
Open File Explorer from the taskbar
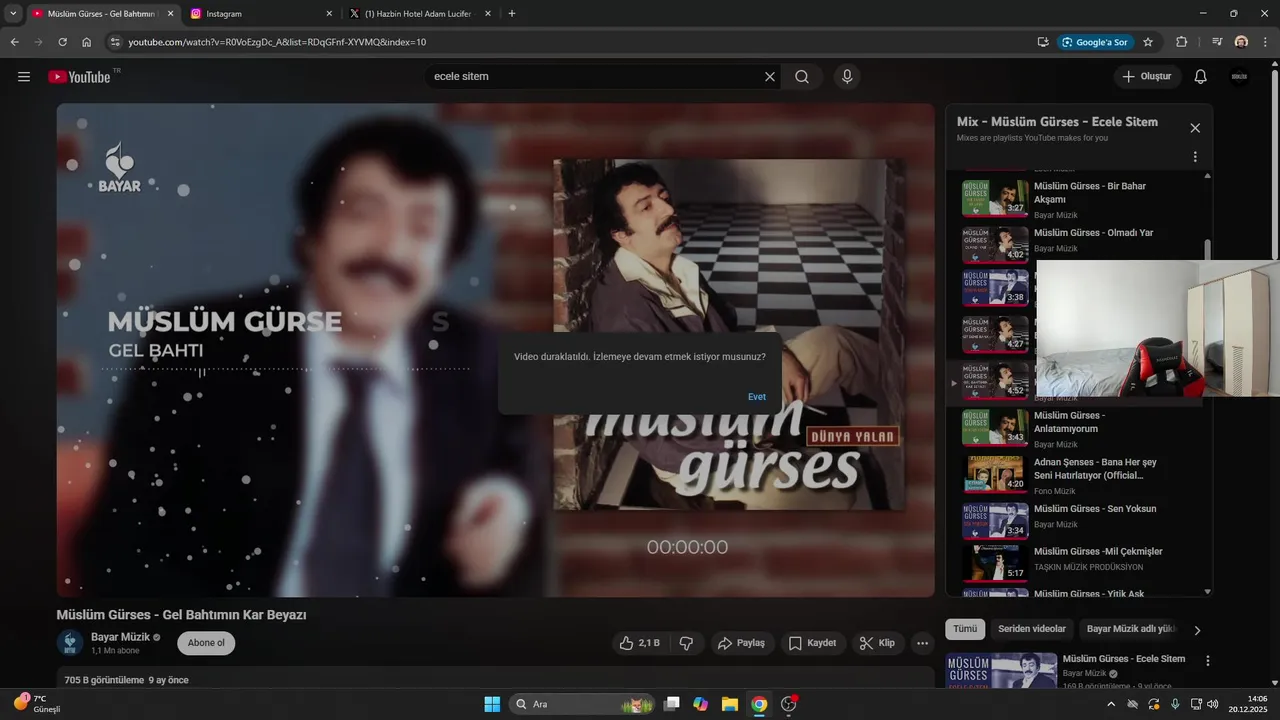[x=729, y=704]
